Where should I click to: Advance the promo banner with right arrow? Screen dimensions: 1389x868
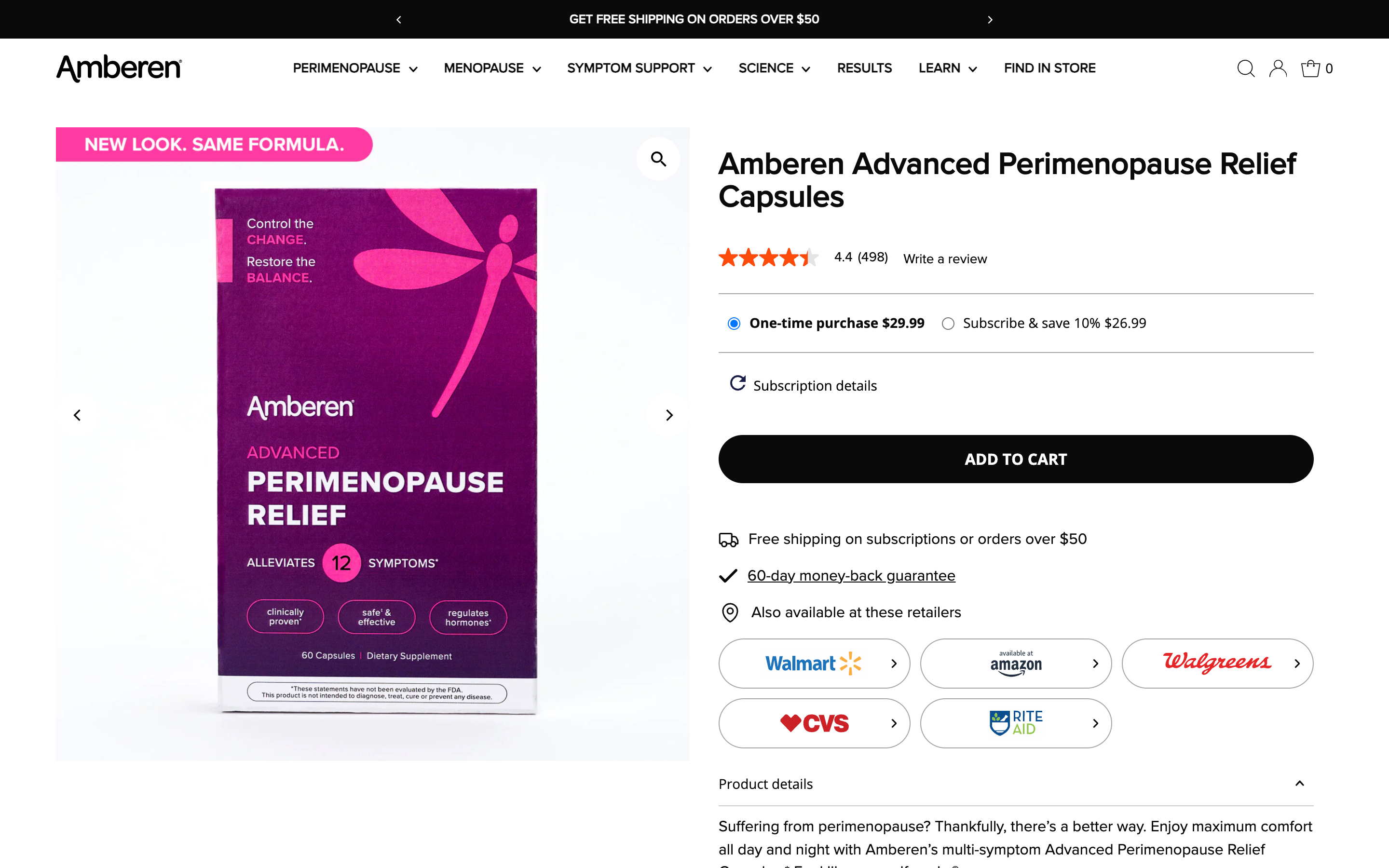coord(990,19)
